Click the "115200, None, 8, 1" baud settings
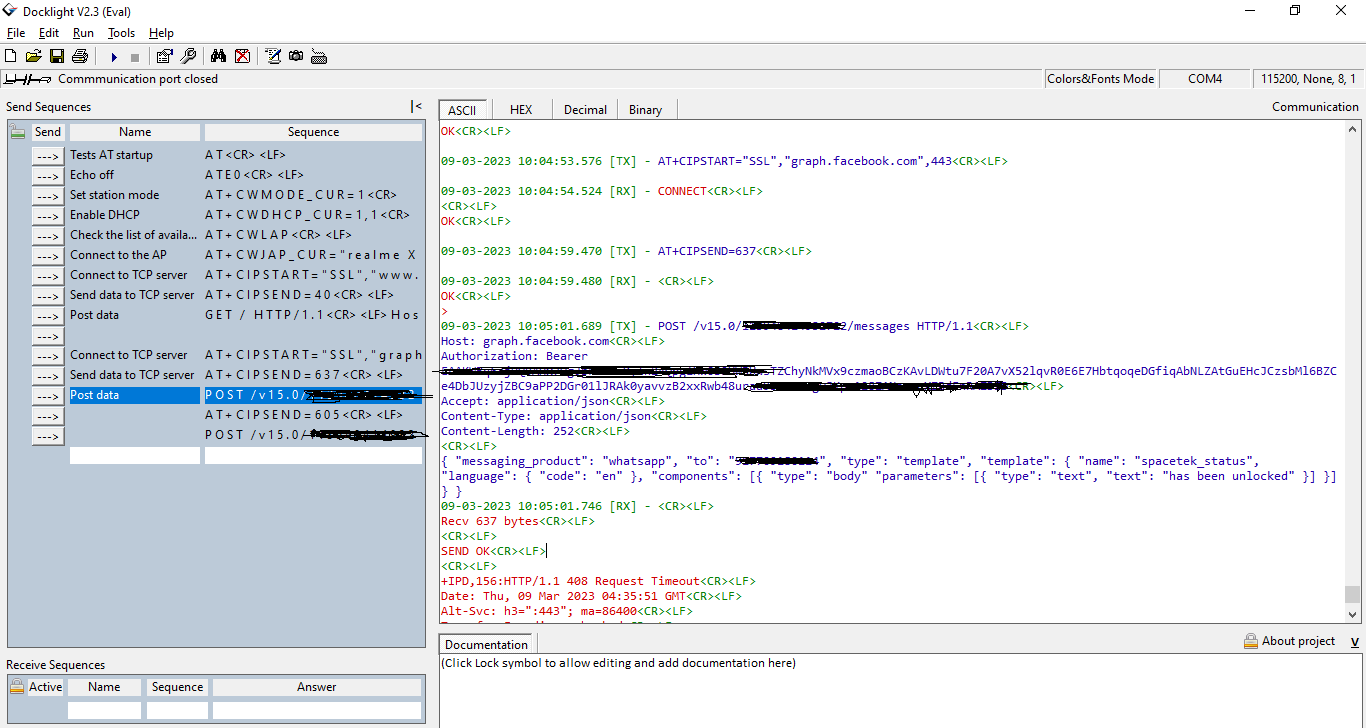The height and width of the screenshot is (728, 1366). coord(1308,79)
